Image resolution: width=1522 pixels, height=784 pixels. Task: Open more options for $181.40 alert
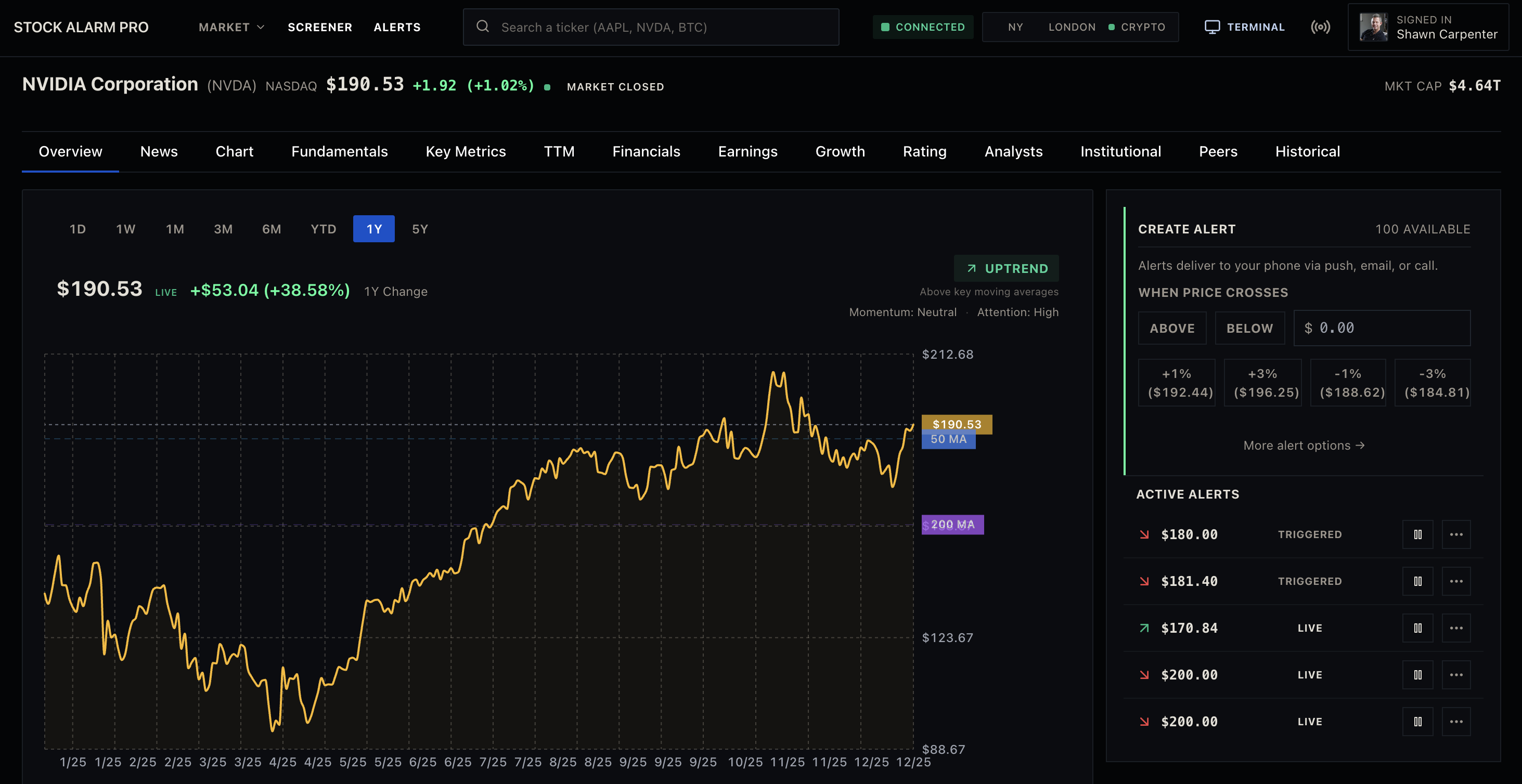[x=1456, y=581]
